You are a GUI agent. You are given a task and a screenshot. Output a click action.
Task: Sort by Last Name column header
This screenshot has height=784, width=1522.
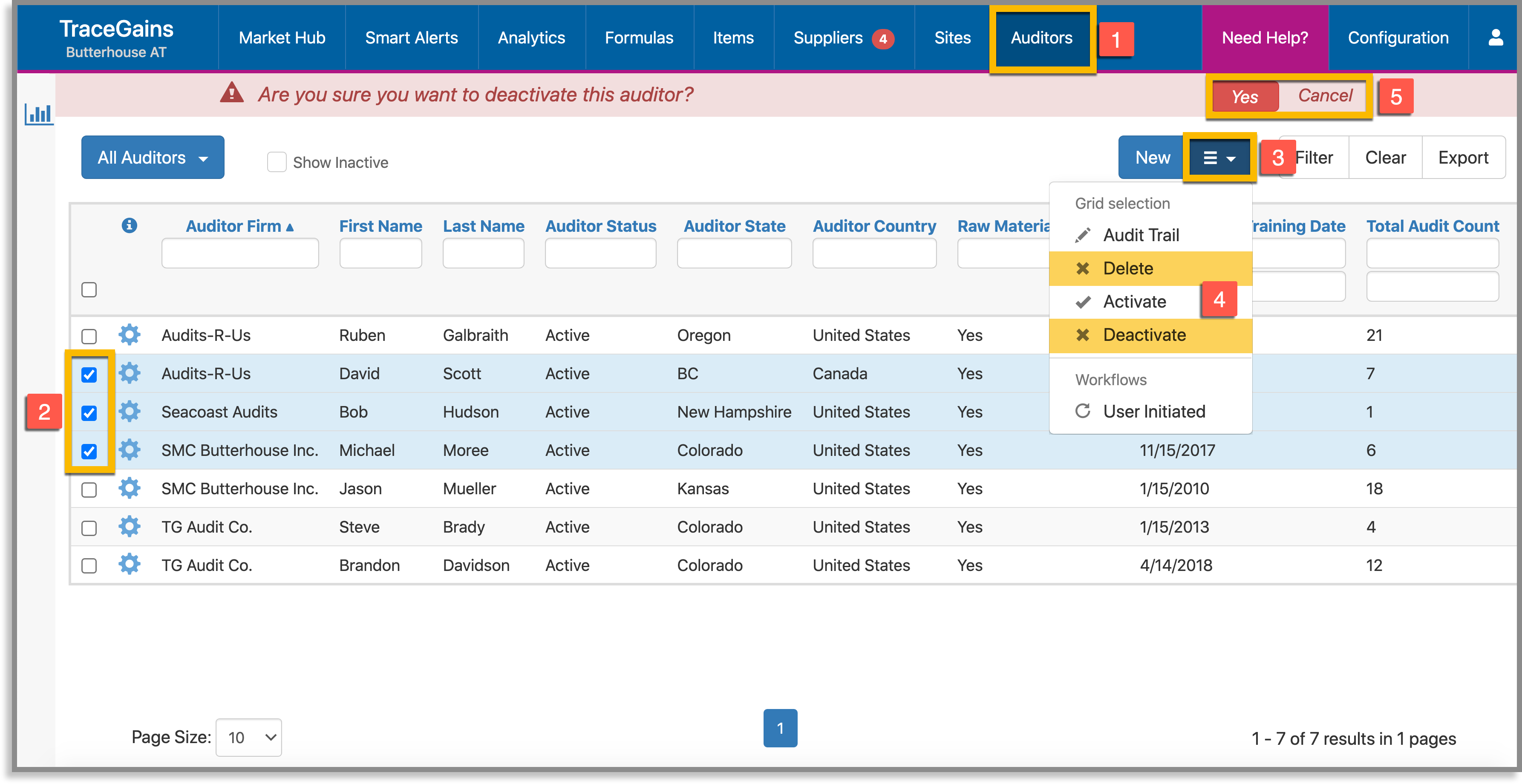pyautogui.click(x=483, y=226)
